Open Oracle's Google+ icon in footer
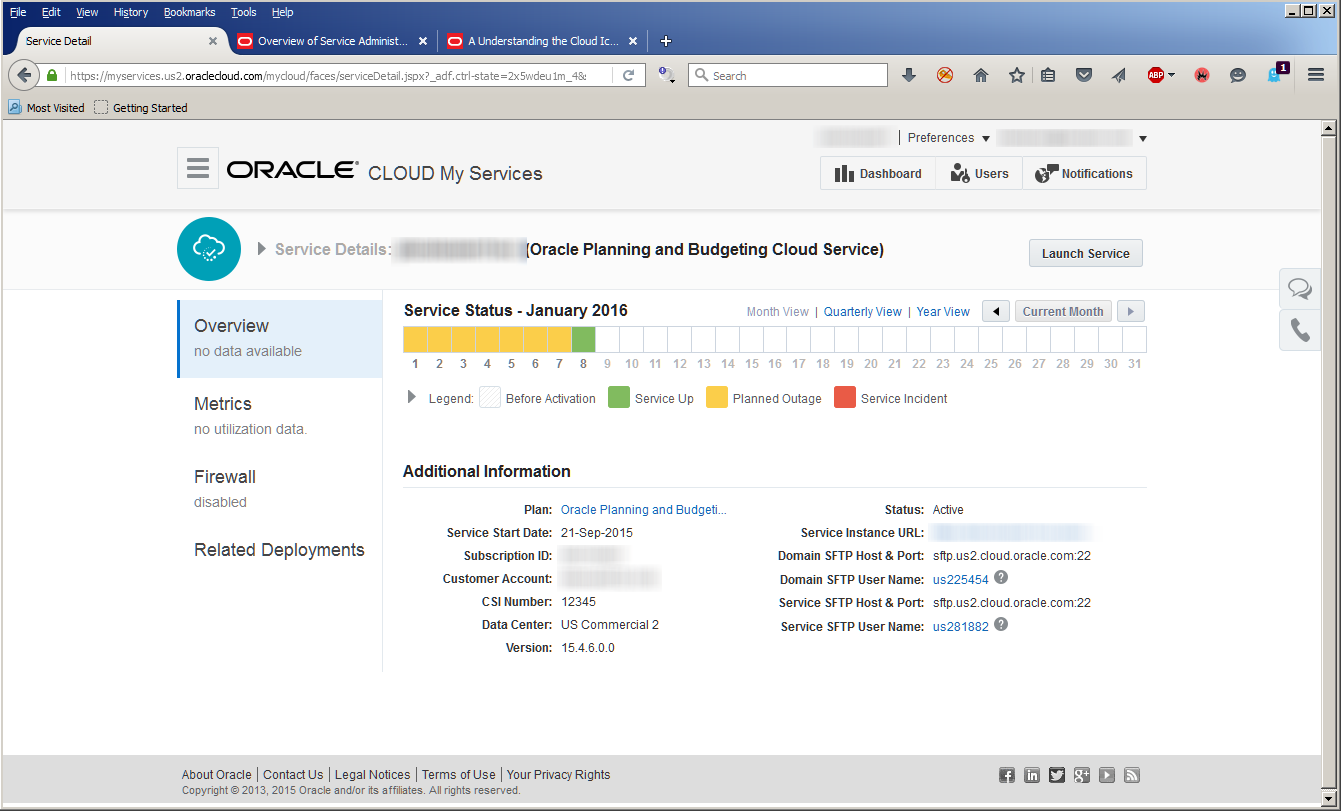This screenshot has width=1341, height=811. 1082,775
